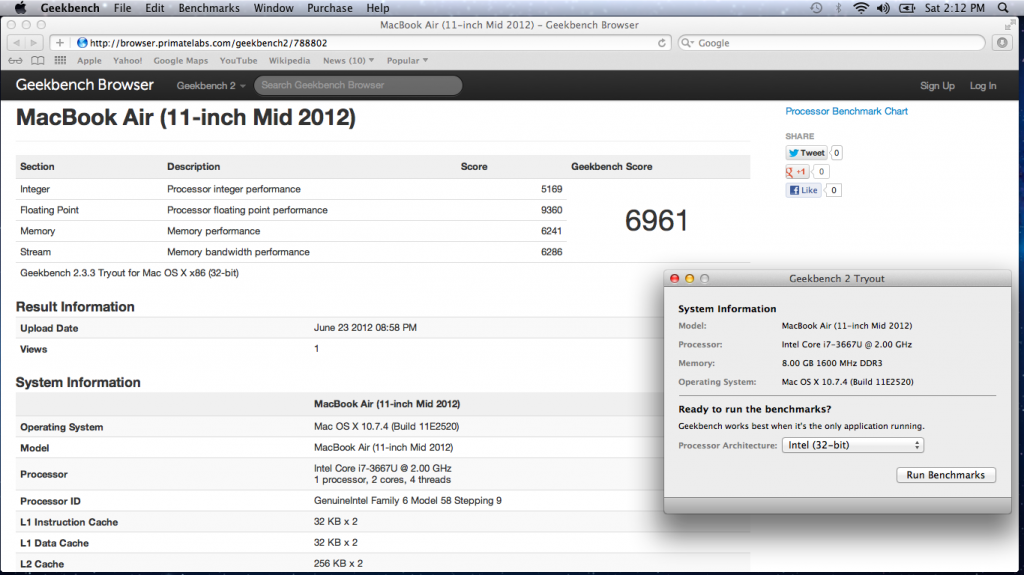
Task: Go forward with the browser forward arrow
Action: 34,42
